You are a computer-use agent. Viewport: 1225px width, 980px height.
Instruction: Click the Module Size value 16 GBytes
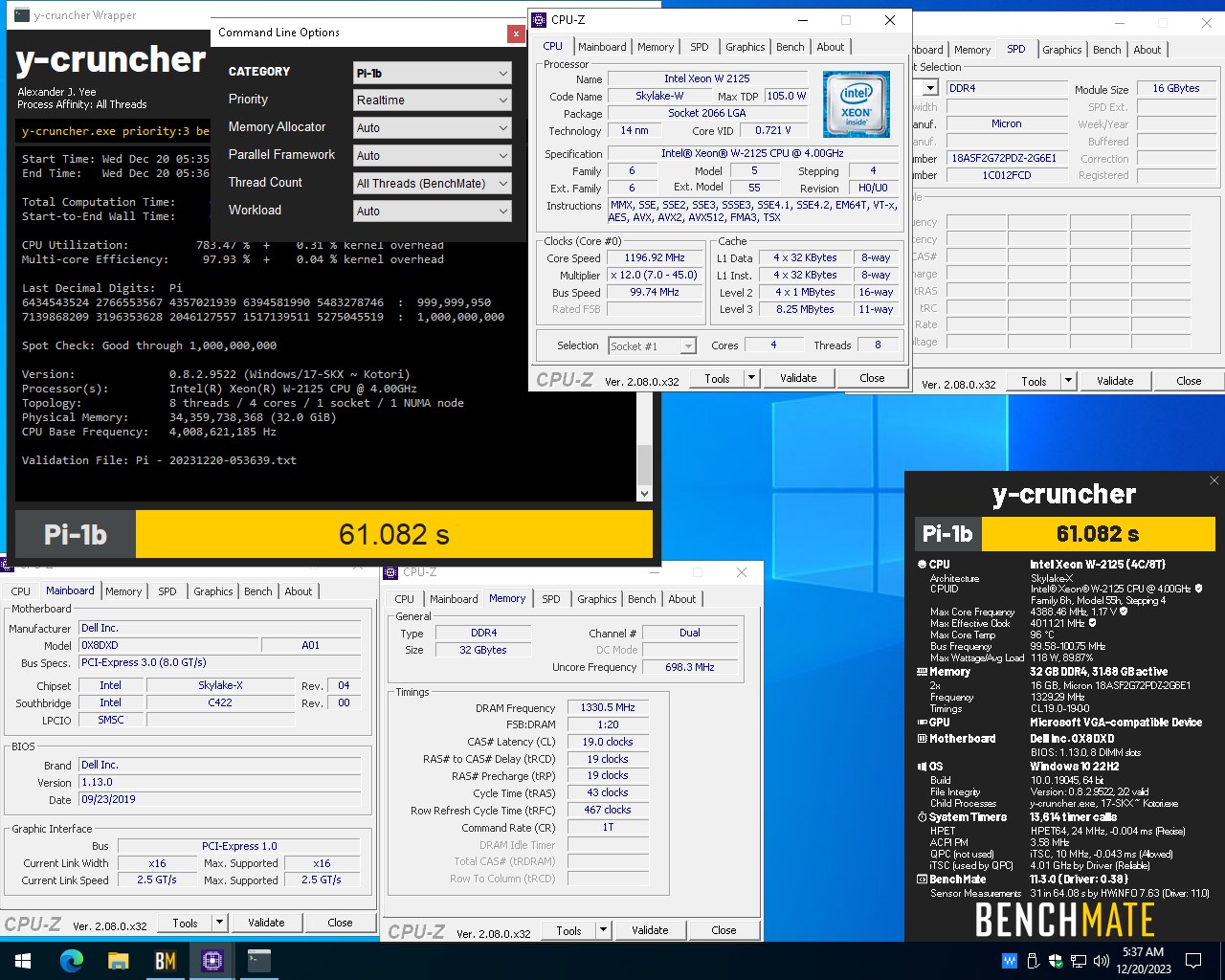point(1176,88)
